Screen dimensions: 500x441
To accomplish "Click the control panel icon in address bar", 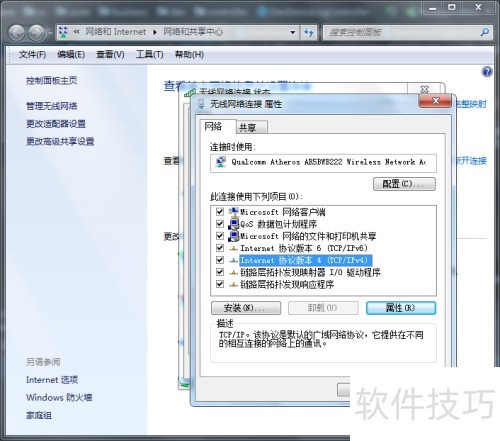I will tap(63, 32).
